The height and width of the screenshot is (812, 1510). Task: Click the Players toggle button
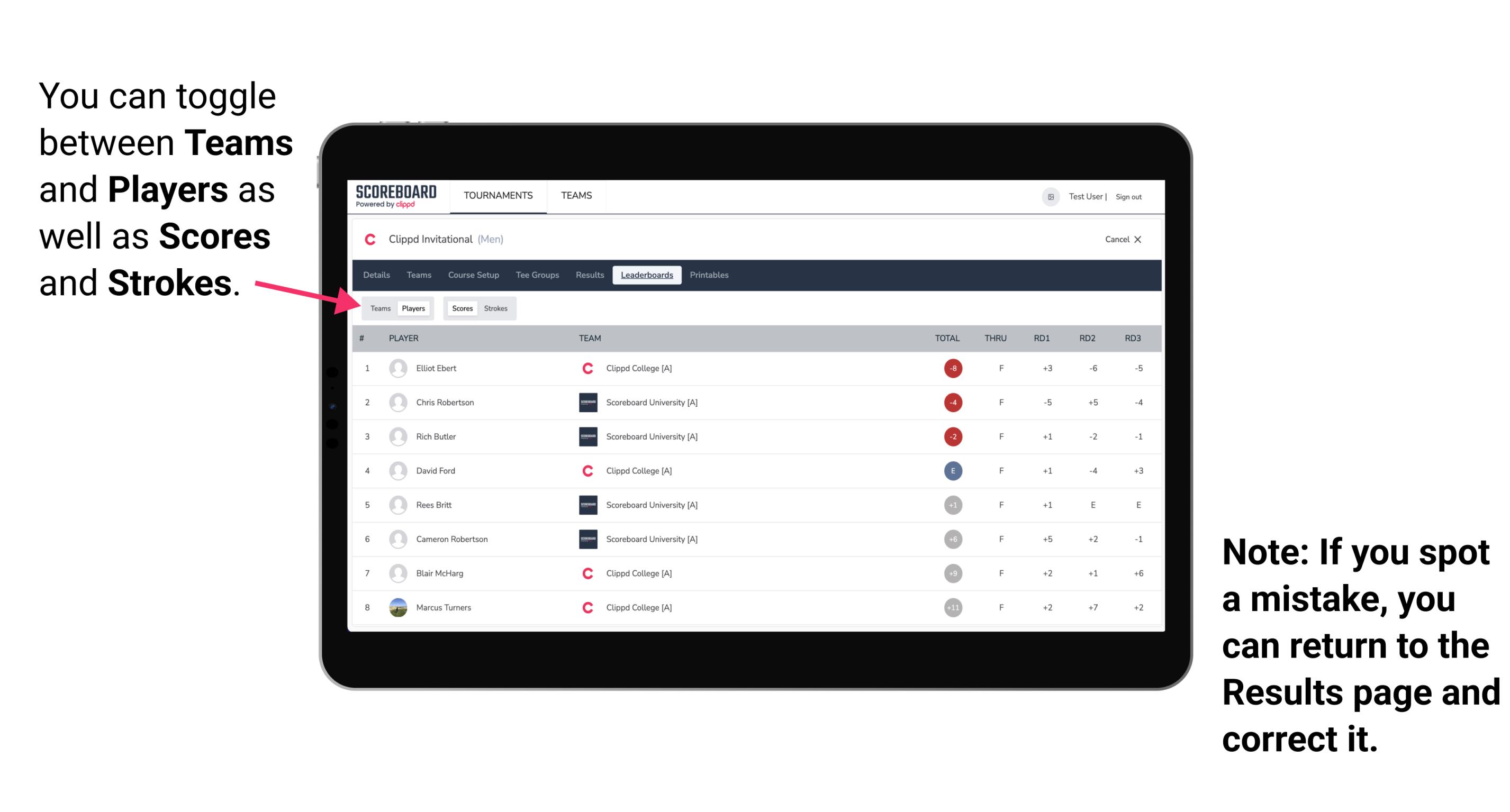412,308
